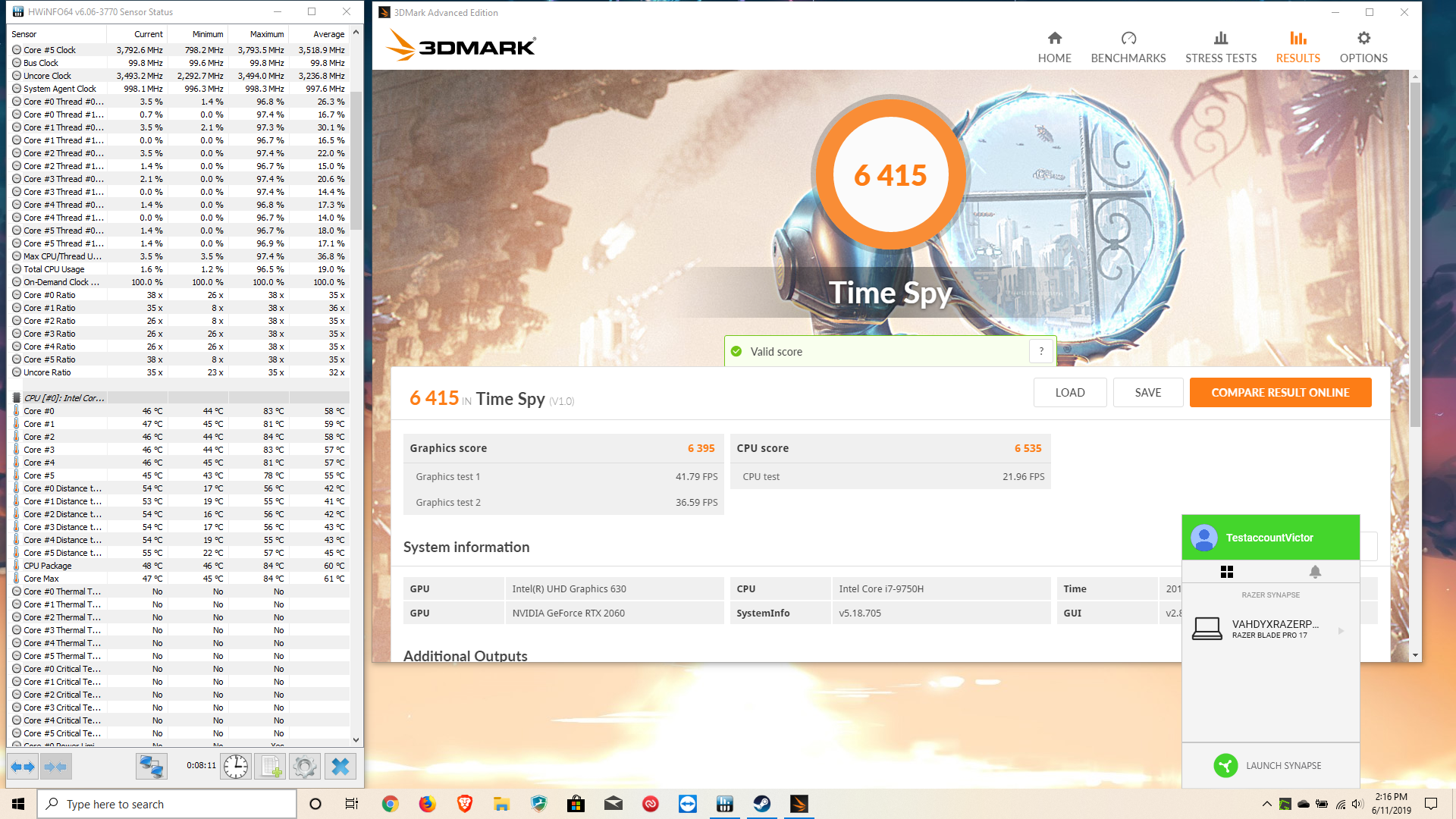Open volume control in system tray
Image resolution: width=1456 pixels, height=819 pixels.
(x=1357, y=804)
